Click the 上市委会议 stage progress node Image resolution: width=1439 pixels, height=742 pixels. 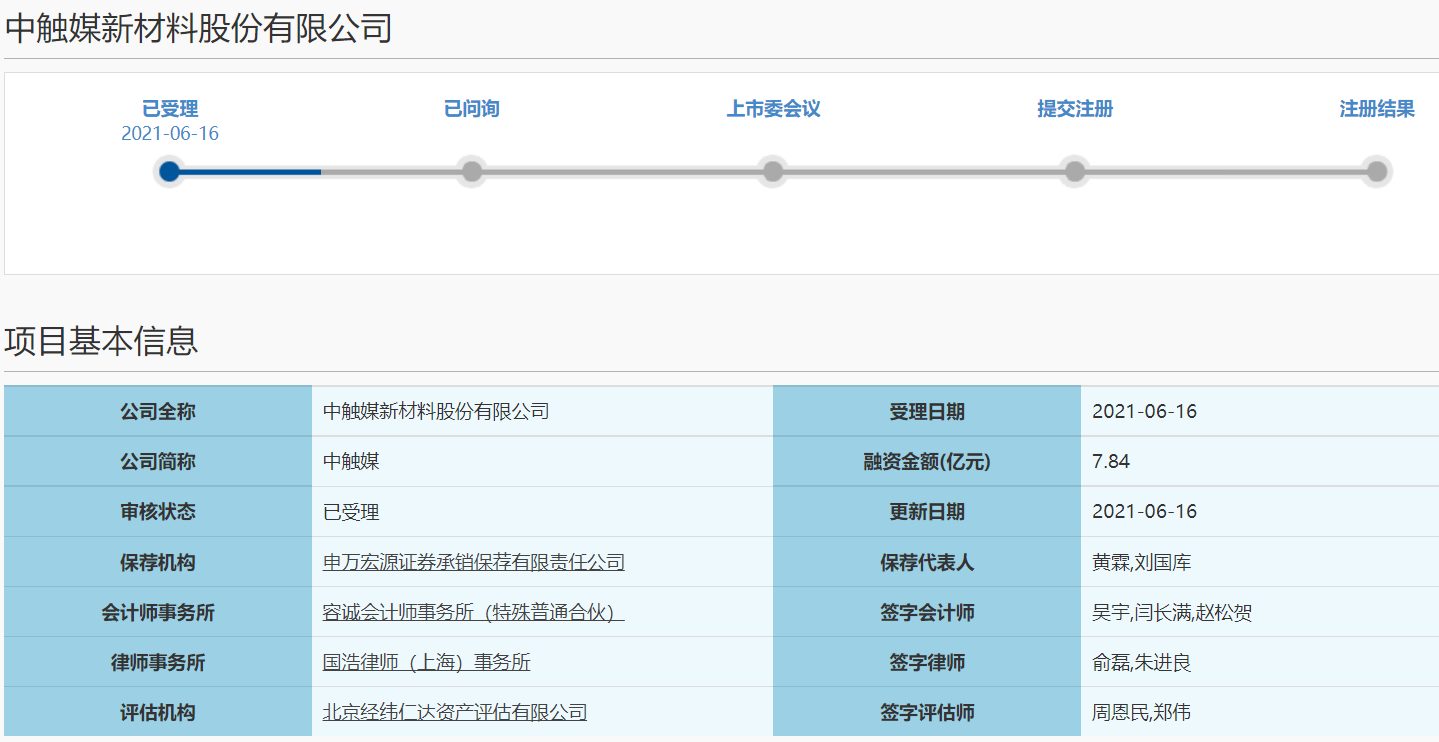[772, 171]
